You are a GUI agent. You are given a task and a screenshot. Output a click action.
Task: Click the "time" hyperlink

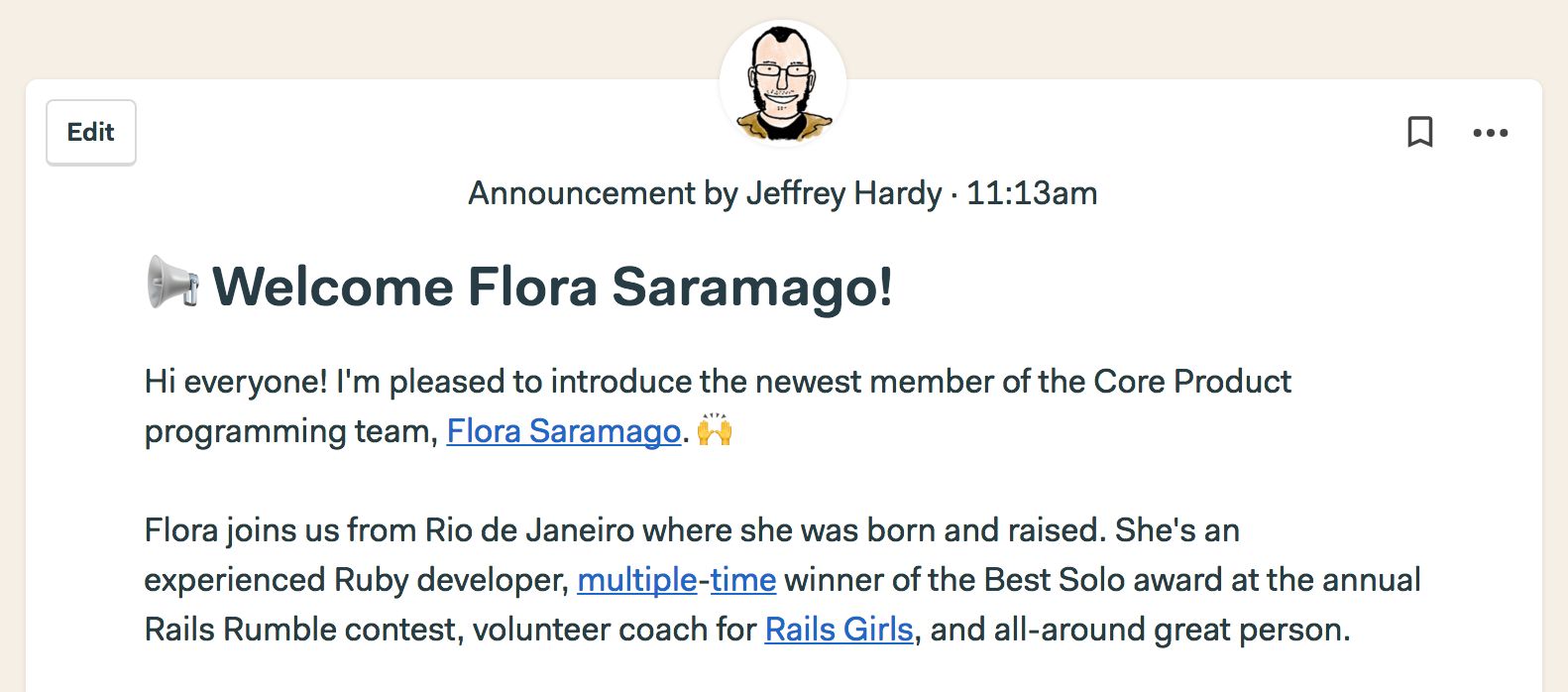point(743,580)
